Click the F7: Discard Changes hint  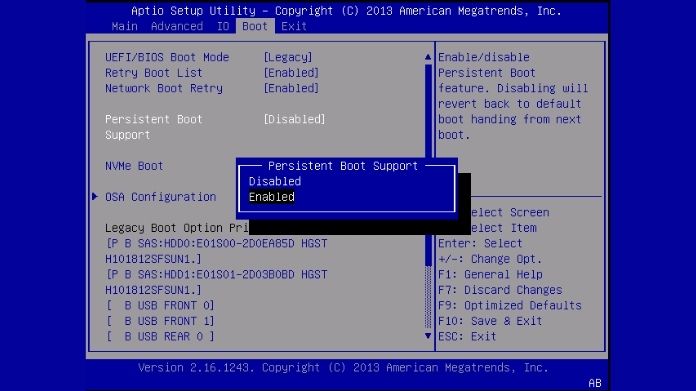500,290
